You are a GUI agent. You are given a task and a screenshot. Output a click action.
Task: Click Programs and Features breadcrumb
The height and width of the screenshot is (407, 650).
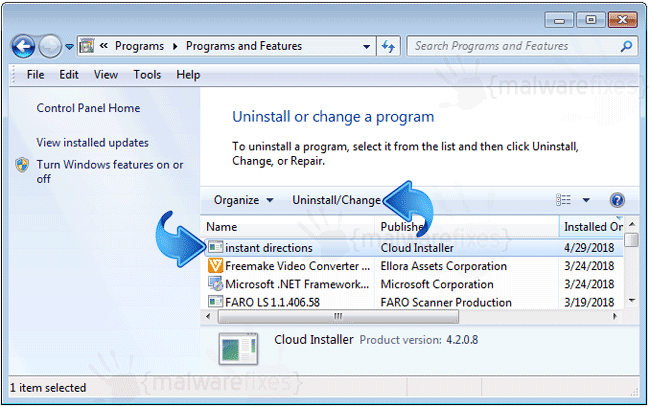coord(244,46)
